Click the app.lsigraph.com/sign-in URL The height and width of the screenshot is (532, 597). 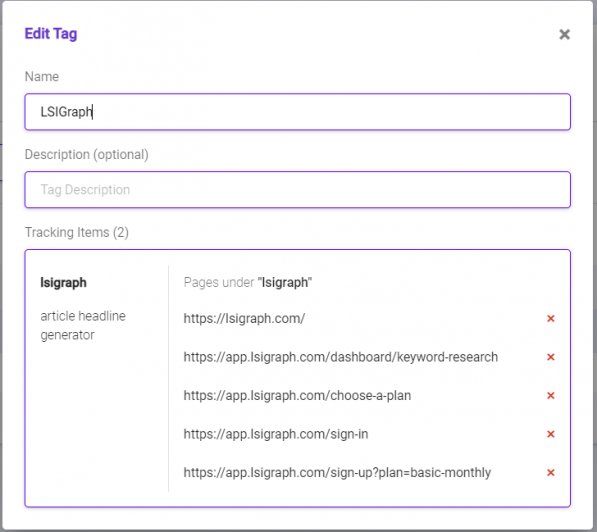click(276, 434)
